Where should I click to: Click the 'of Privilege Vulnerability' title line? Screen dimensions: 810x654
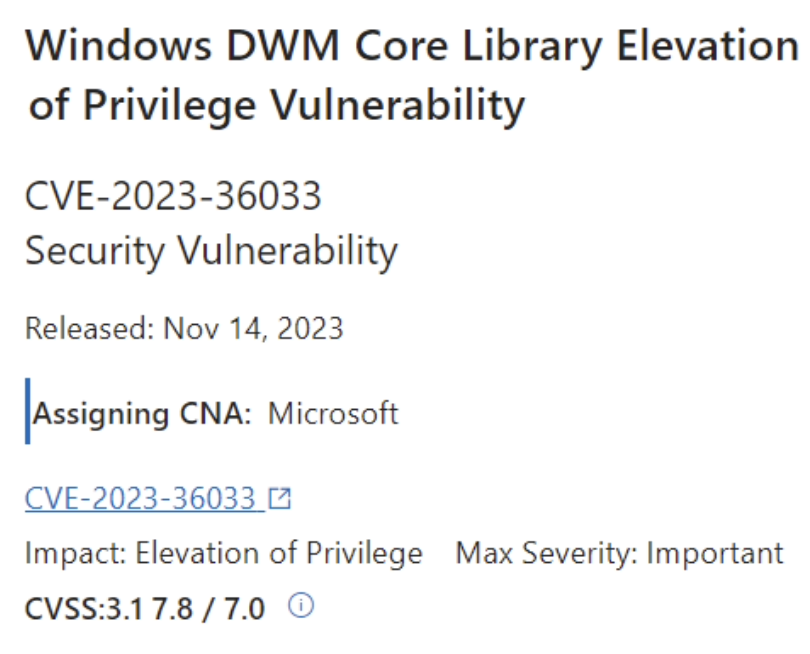277,105
